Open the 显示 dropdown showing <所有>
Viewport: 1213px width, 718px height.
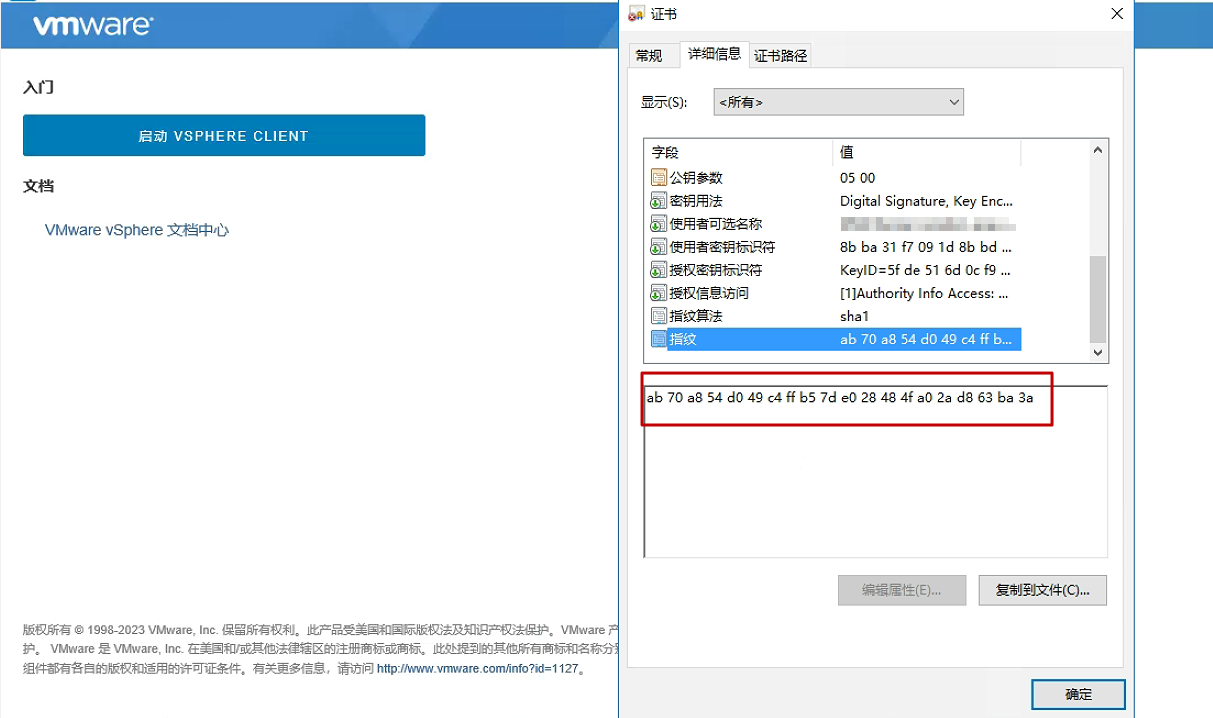tap(838, 102)
